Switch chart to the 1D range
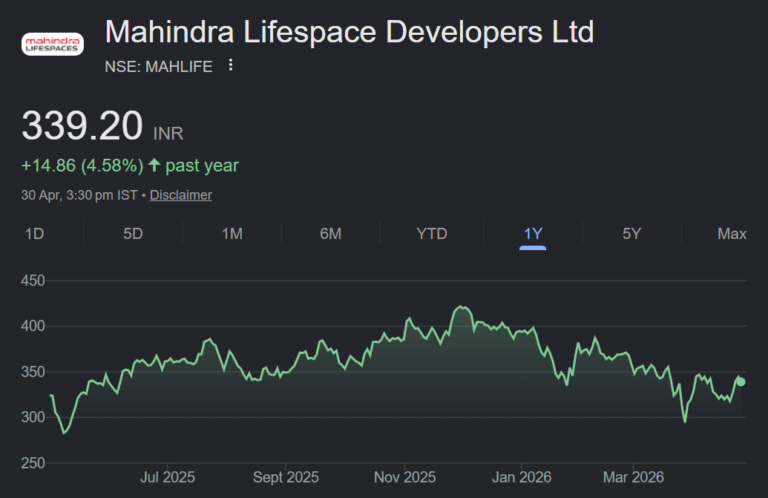Image resolution: width=768 pixels, height=498 pixels. [x=35, y=234]
